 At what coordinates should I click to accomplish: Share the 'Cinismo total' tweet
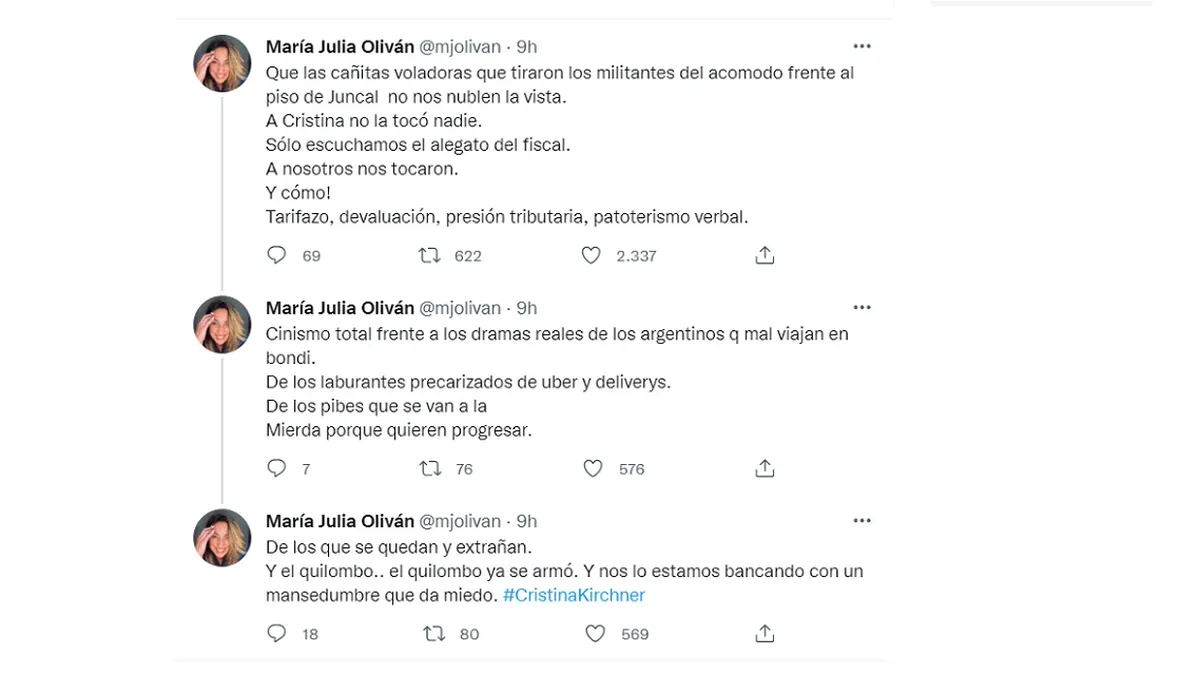(765, 468)
